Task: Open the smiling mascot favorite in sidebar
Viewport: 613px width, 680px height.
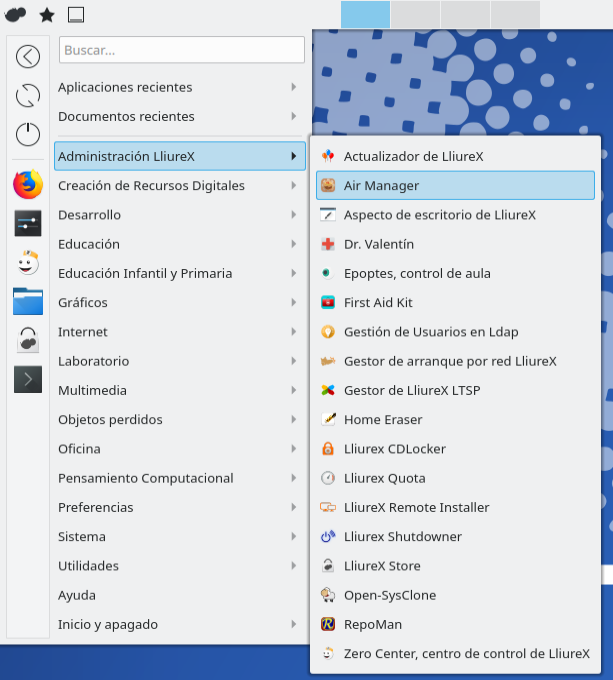Action: pos(28,262)
